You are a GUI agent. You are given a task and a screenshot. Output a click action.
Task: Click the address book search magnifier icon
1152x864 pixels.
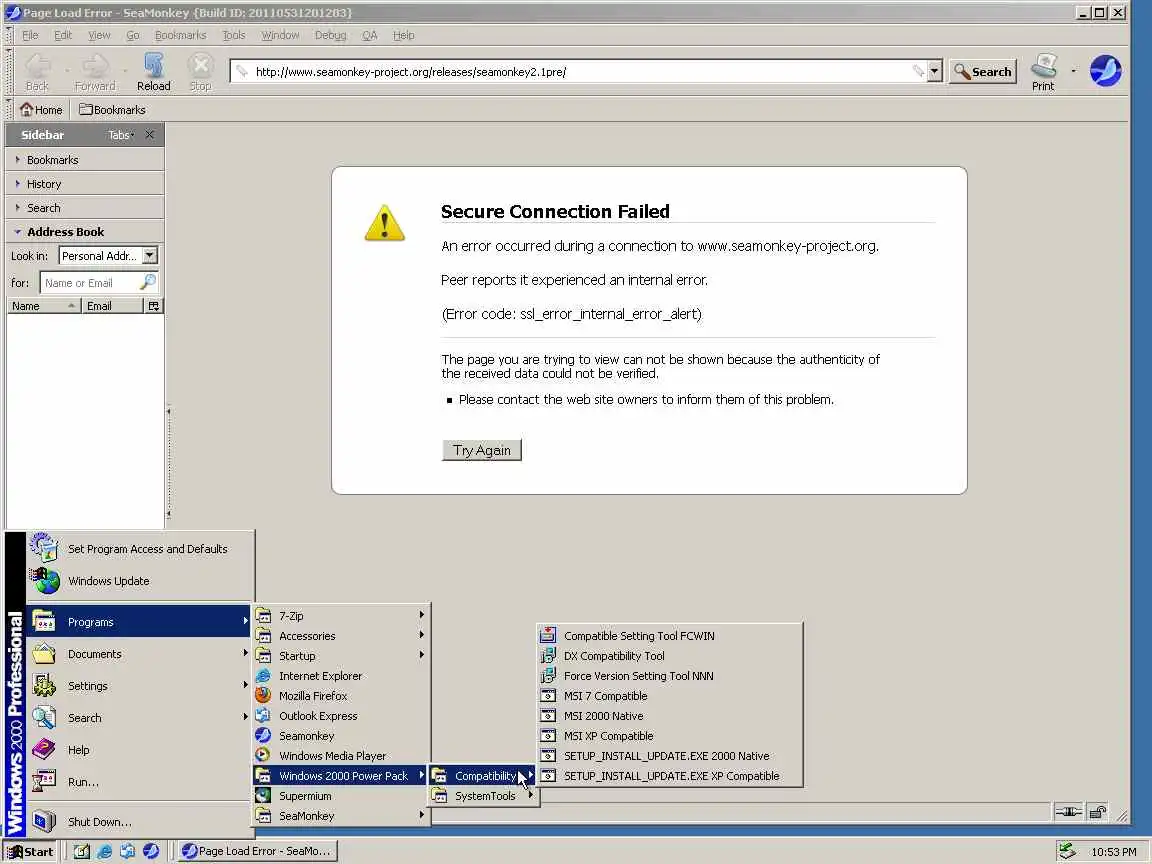148,282
